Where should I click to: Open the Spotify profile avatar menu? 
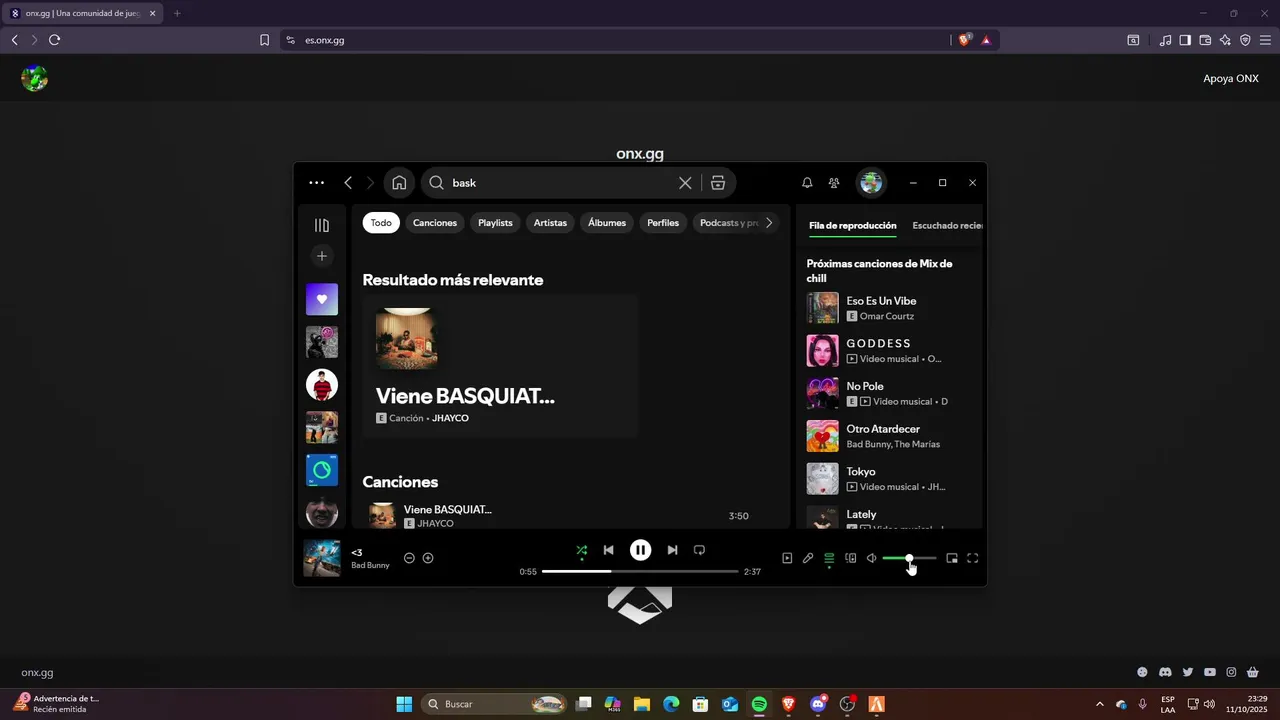point(871,183)
